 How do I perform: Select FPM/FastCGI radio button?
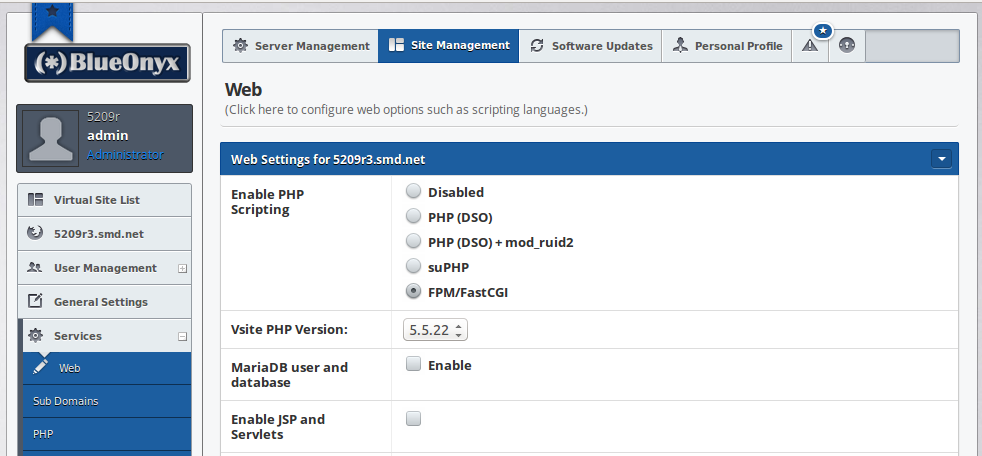413,291
